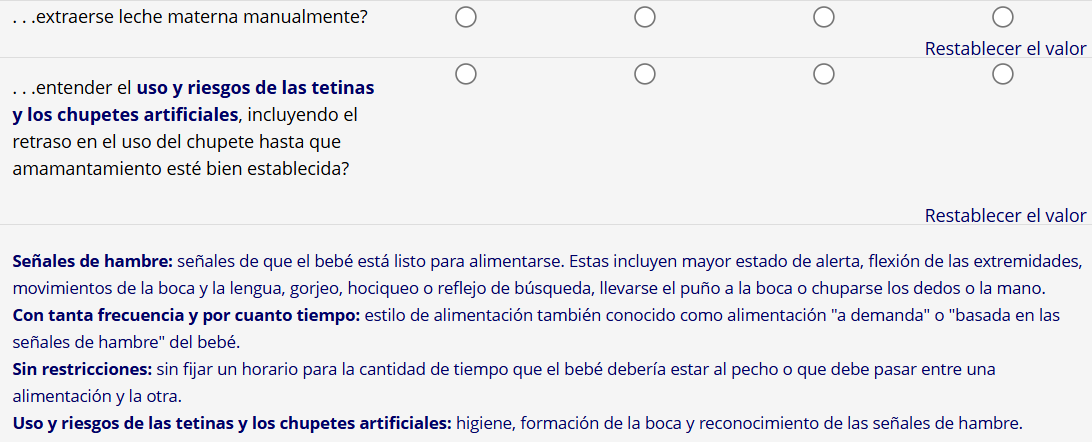Click the '...extraerse leche materna manualmente?' question text
1092x442 pixels.
coord(190,18)
